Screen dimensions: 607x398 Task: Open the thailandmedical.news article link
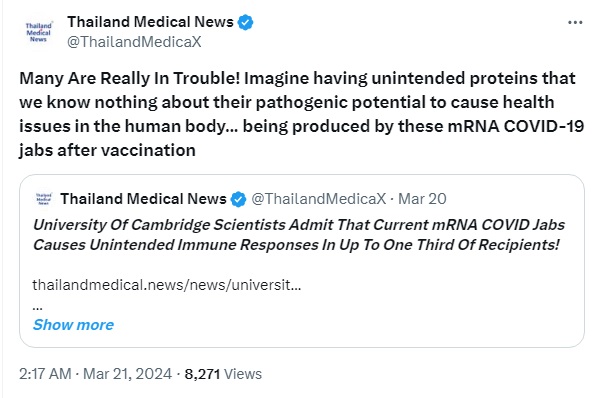[x=167, y=285]
